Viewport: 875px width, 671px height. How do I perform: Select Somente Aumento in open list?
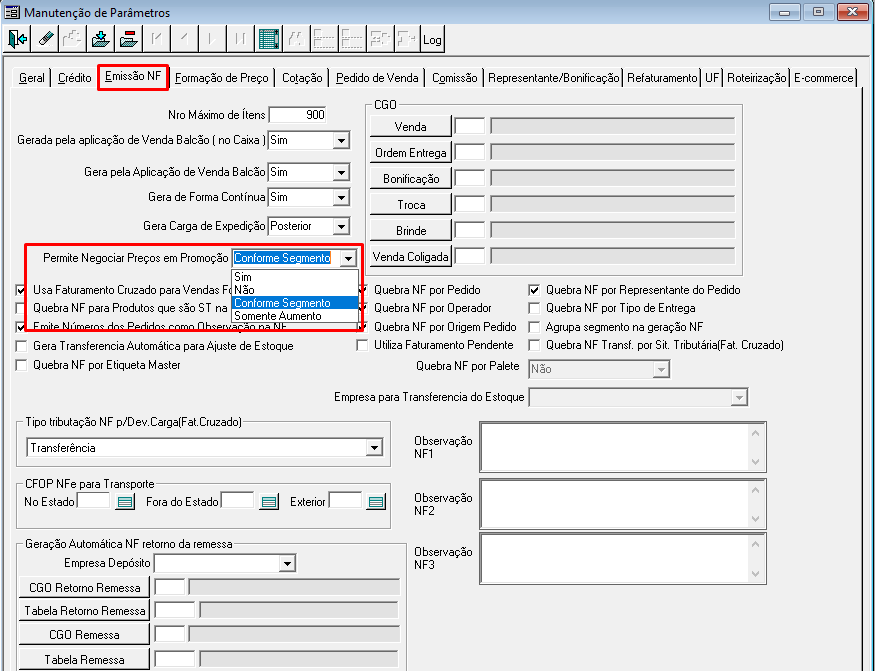295,316
